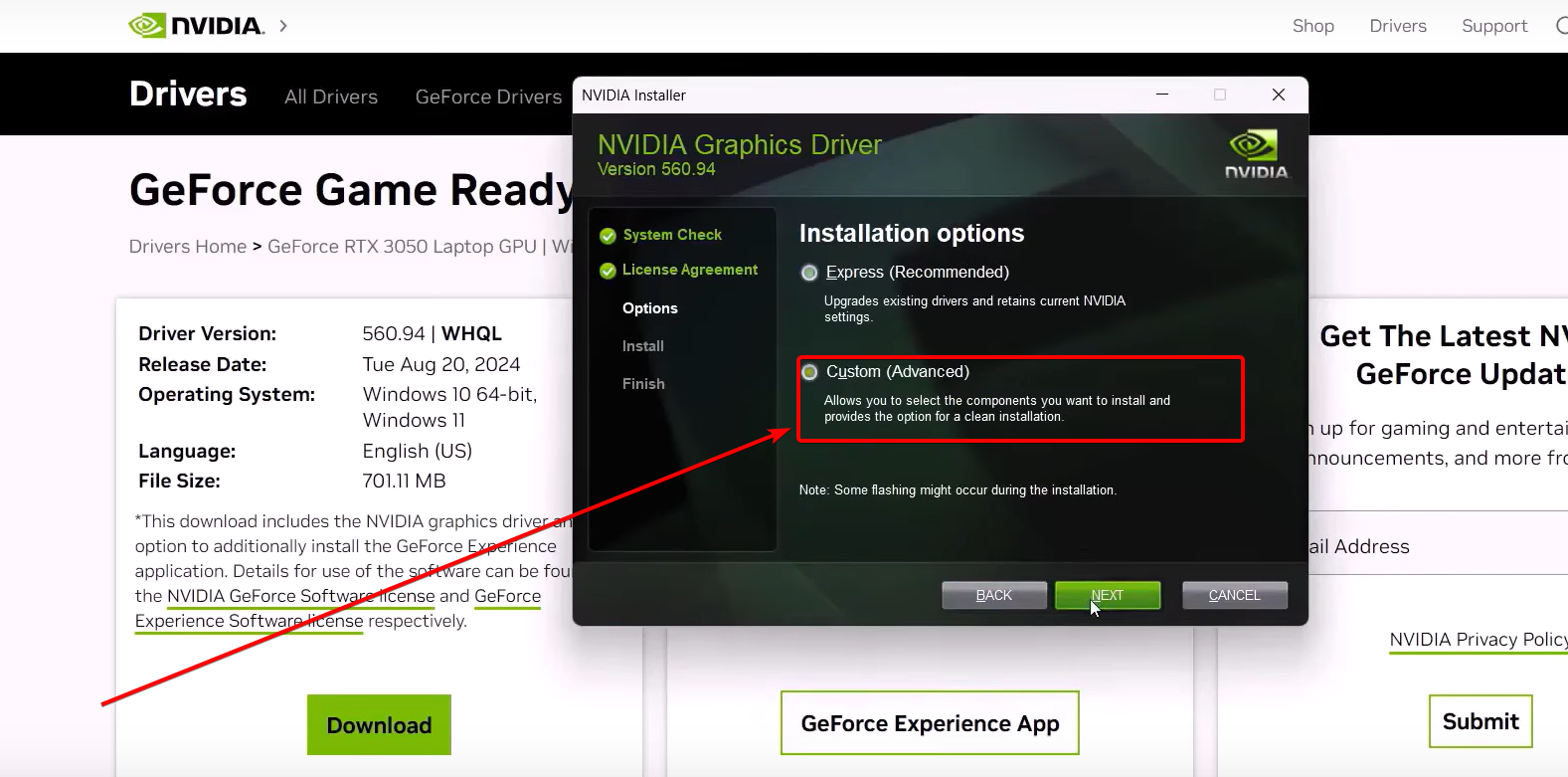The height and width of the screenshot is (777, 1568).
Task: Click the 'NVIDIA Installer' title bar text
Action: pyautogui.click(x=633, y=96)
